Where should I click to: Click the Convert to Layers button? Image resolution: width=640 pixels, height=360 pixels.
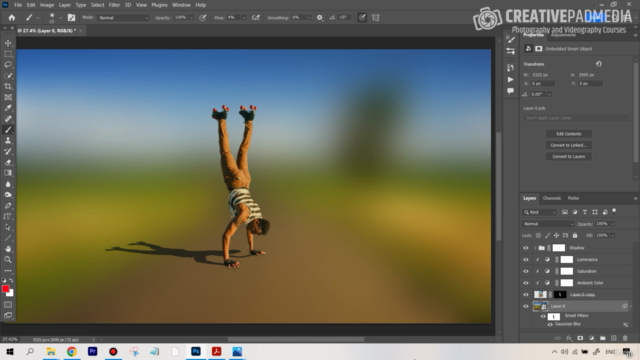(569, 157)
